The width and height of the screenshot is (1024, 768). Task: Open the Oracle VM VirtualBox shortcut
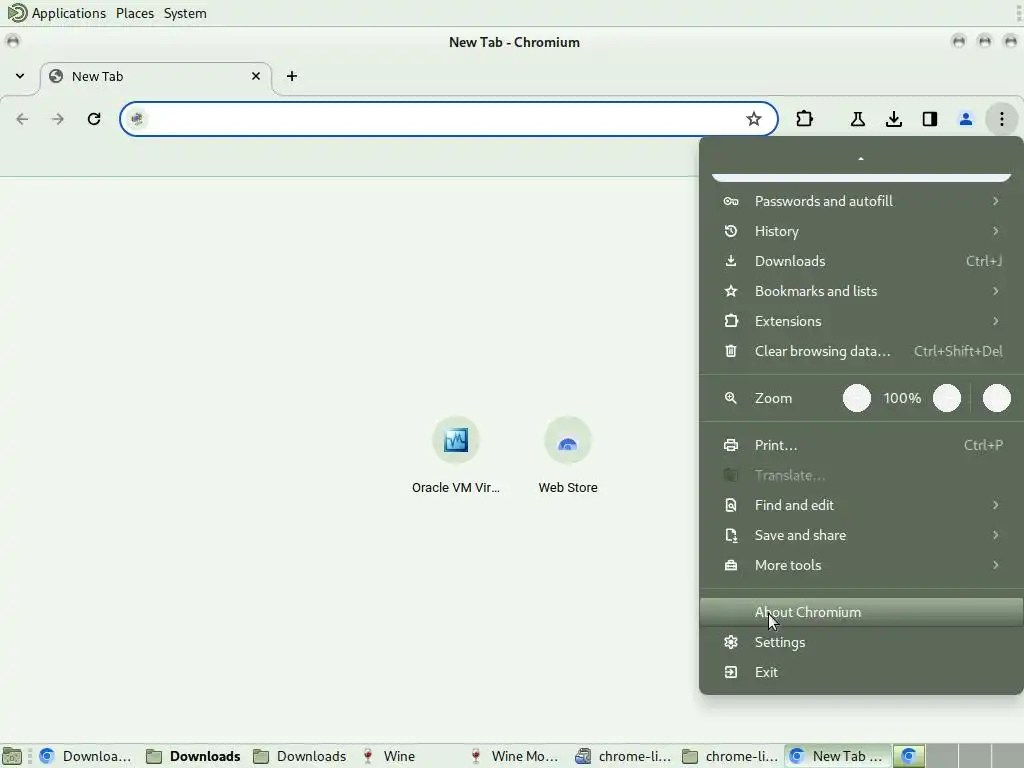click(x=456, y=455)
